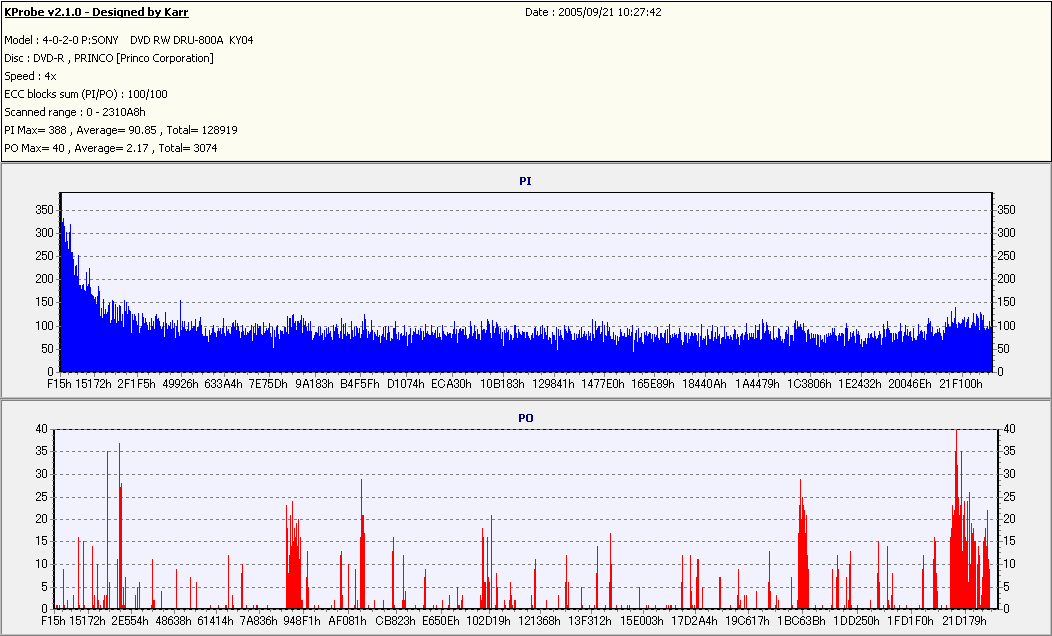
Task: Click the Scanned range 0 - 2310A8h line
Action: (x=75, y=112)
